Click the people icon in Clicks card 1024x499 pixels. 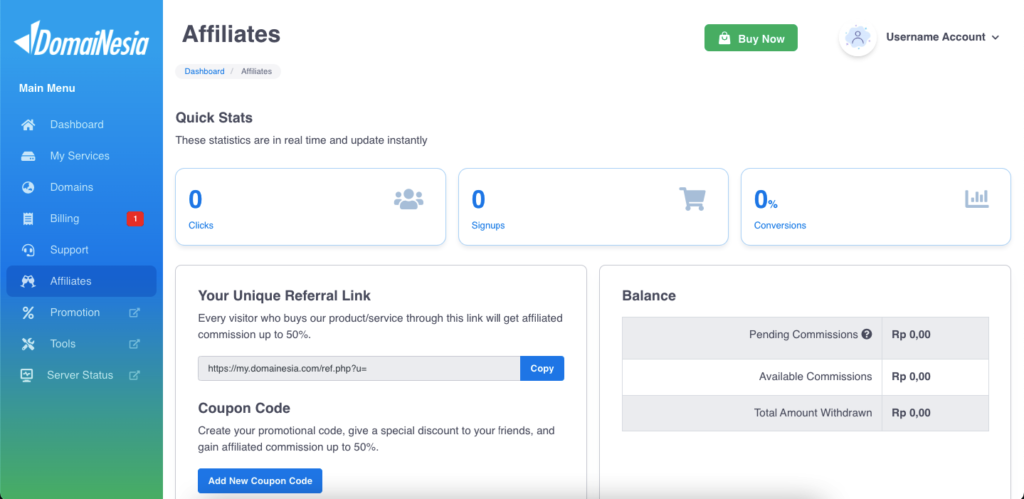(x=409, y=199)
